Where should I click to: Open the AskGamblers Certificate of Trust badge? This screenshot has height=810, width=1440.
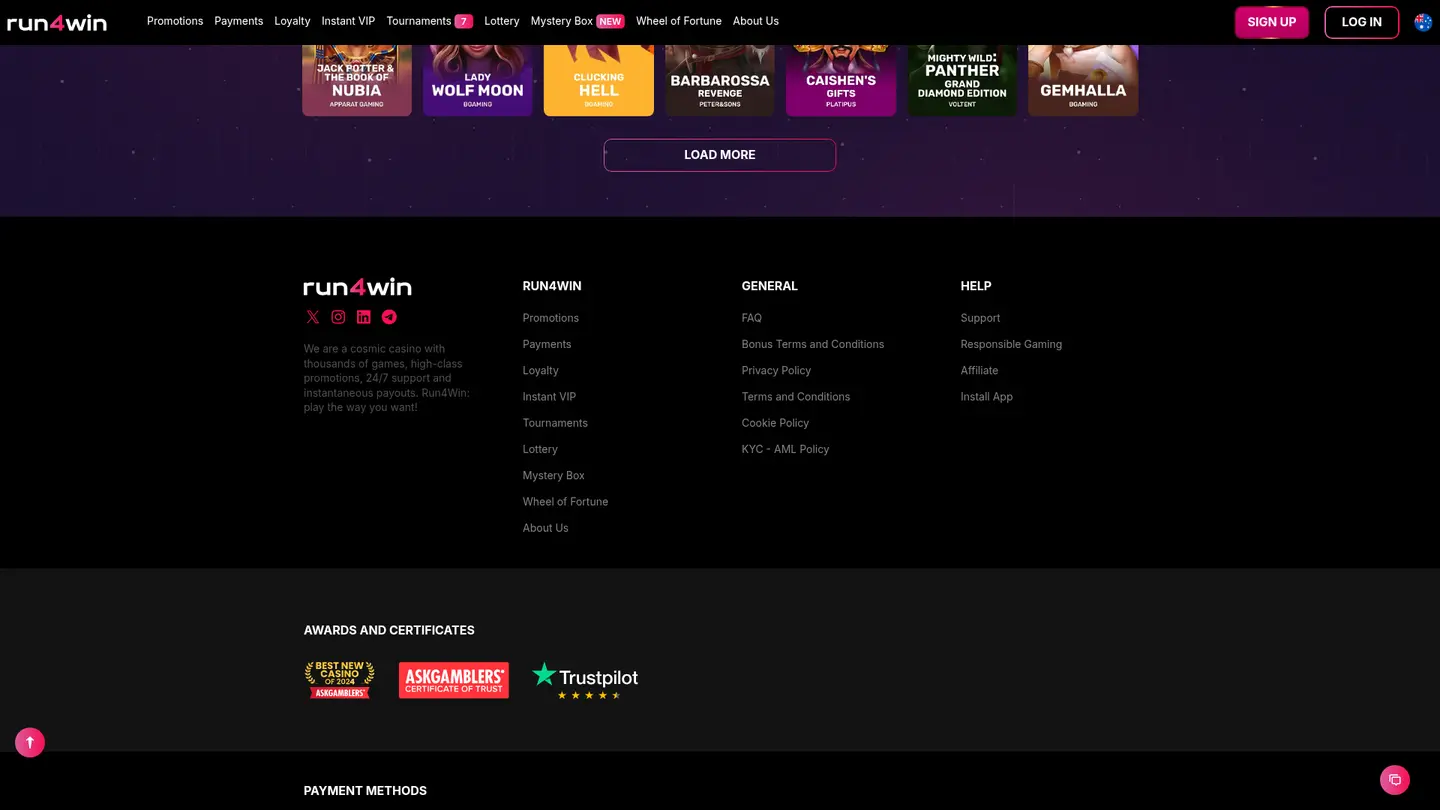click(x=454, y=680)
